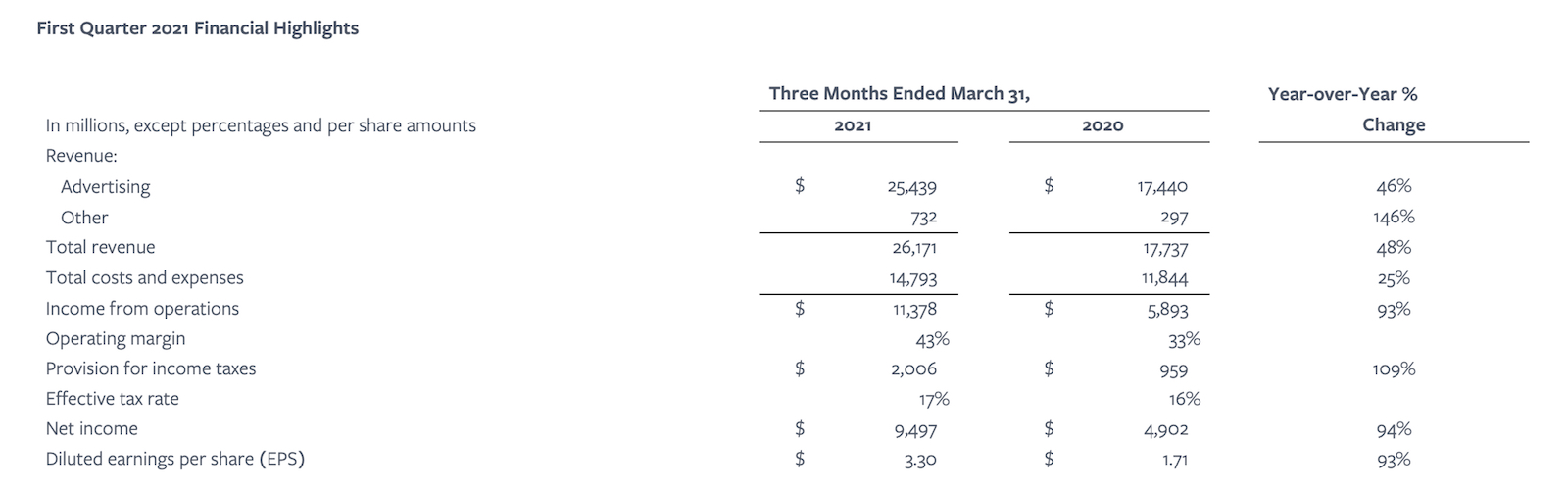1568x490 pixels.
Task: Click 2021 total revenue figure 26,171
Action: point(914,248)
